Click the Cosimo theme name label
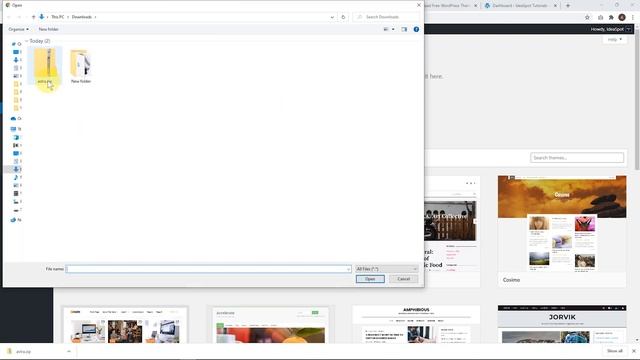 coord(511,280)
